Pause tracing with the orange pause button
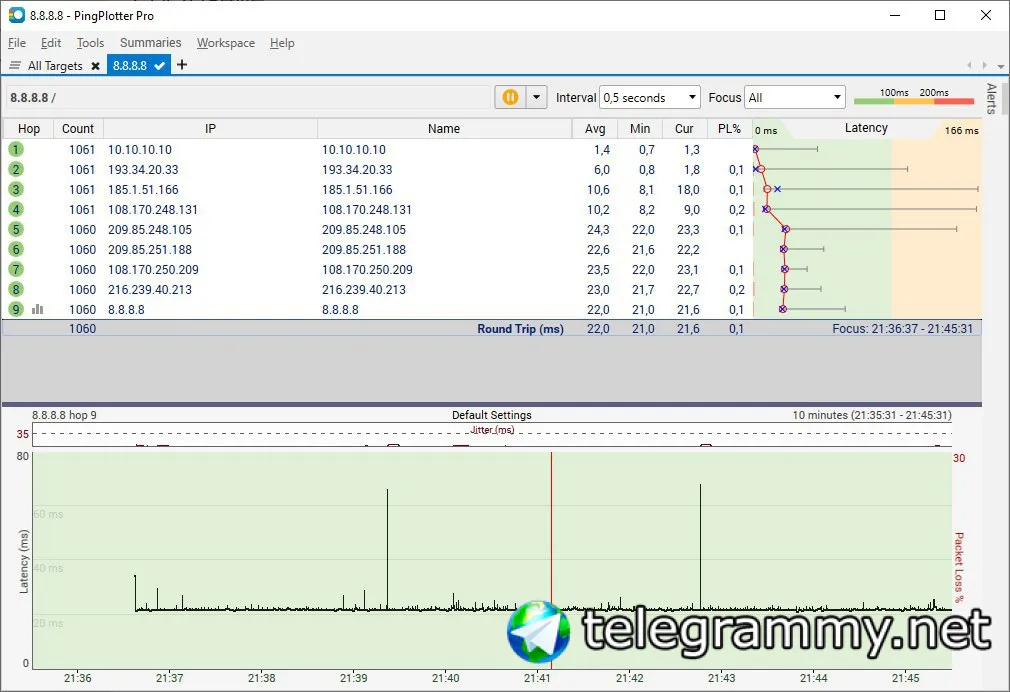Viewport: 1010px width, 692px height. 510,97
